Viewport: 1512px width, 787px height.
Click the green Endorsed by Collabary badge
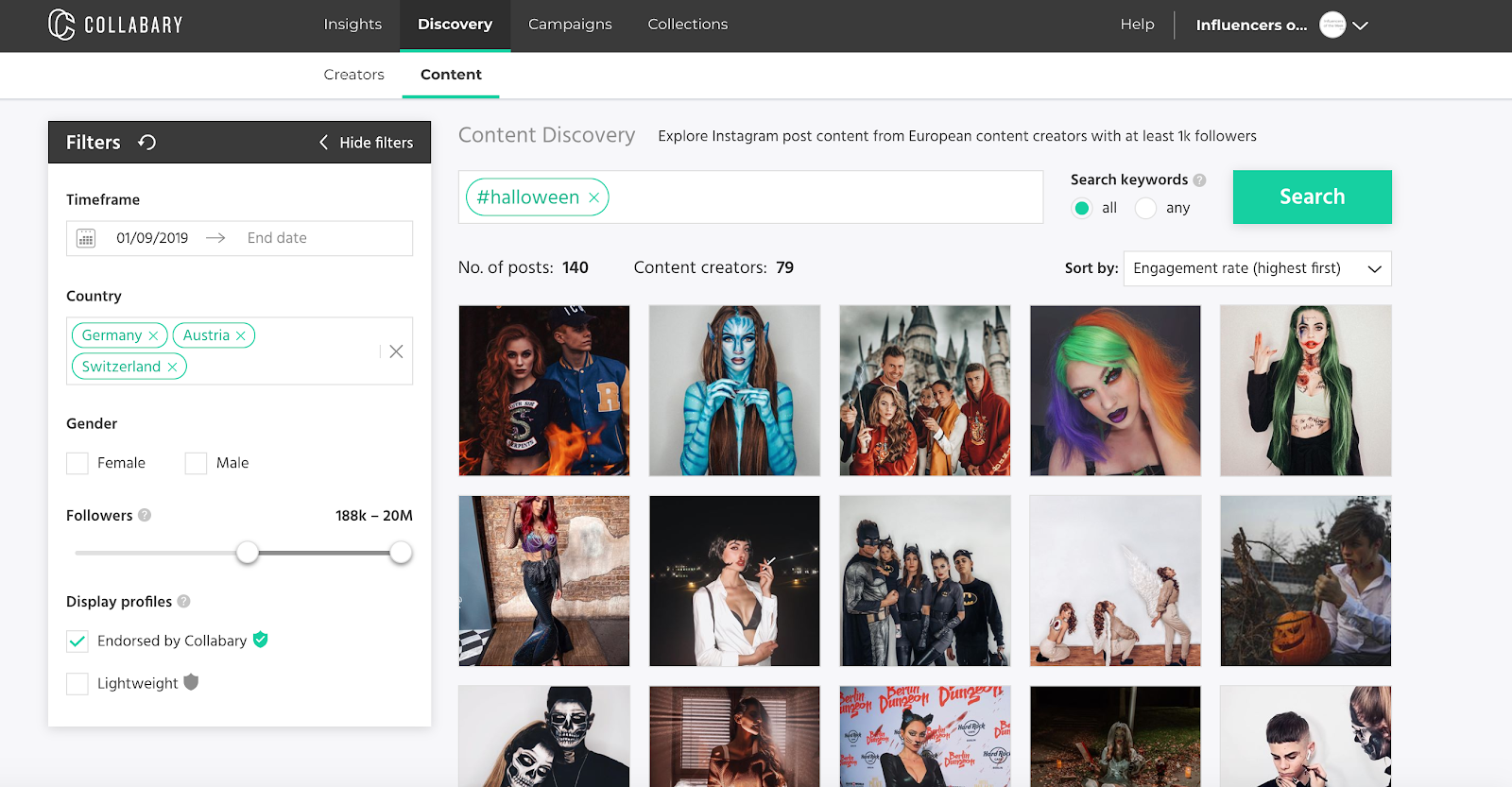click(261, 640)
